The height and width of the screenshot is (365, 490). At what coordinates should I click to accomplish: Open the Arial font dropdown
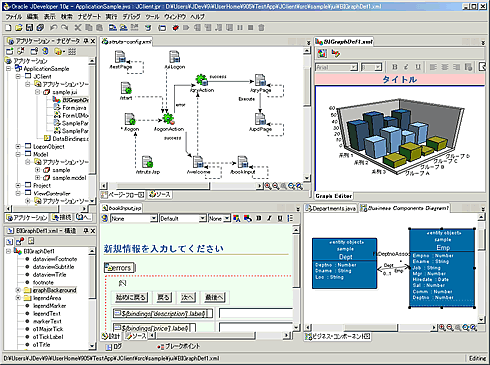tap(354, 67)
